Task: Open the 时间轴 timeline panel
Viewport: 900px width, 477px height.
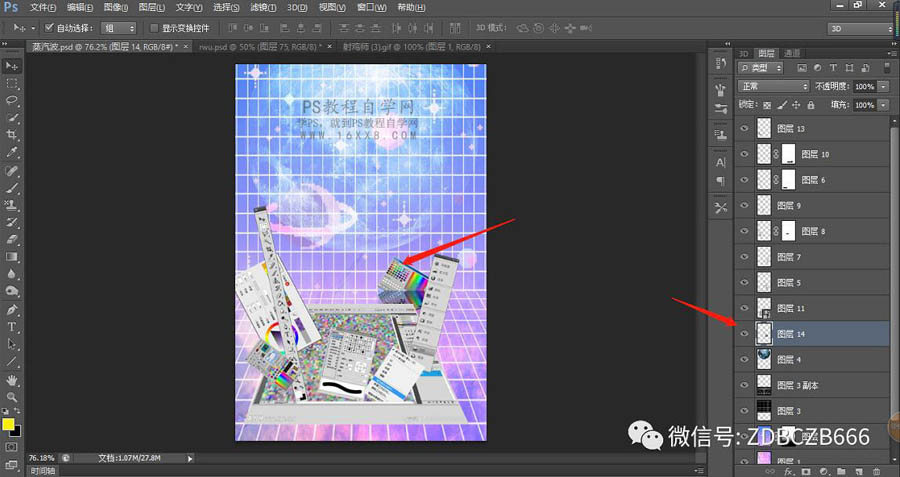Action: point(43,471)
